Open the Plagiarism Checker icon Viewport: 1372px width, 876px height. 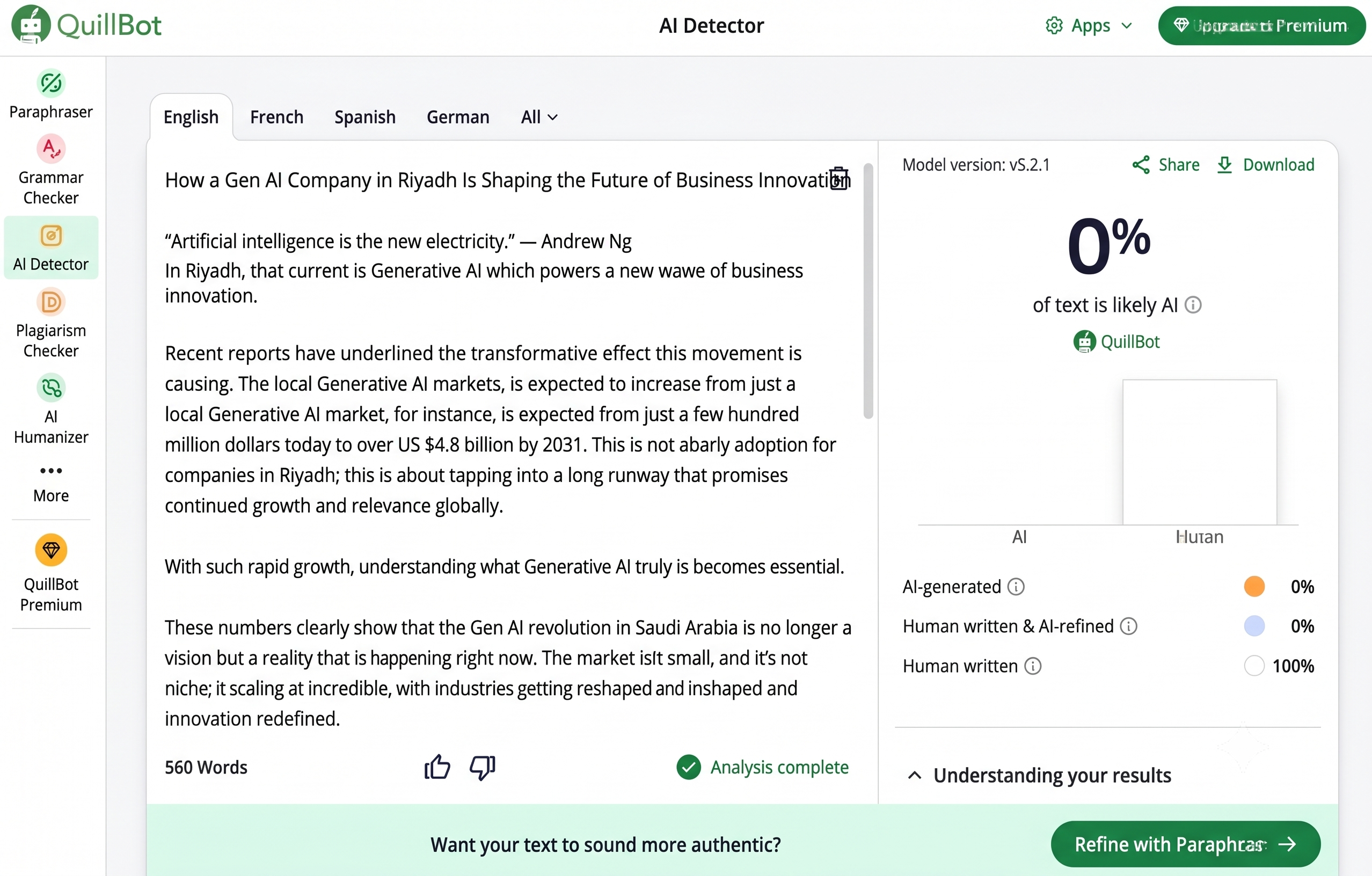(x=50, y=302)
